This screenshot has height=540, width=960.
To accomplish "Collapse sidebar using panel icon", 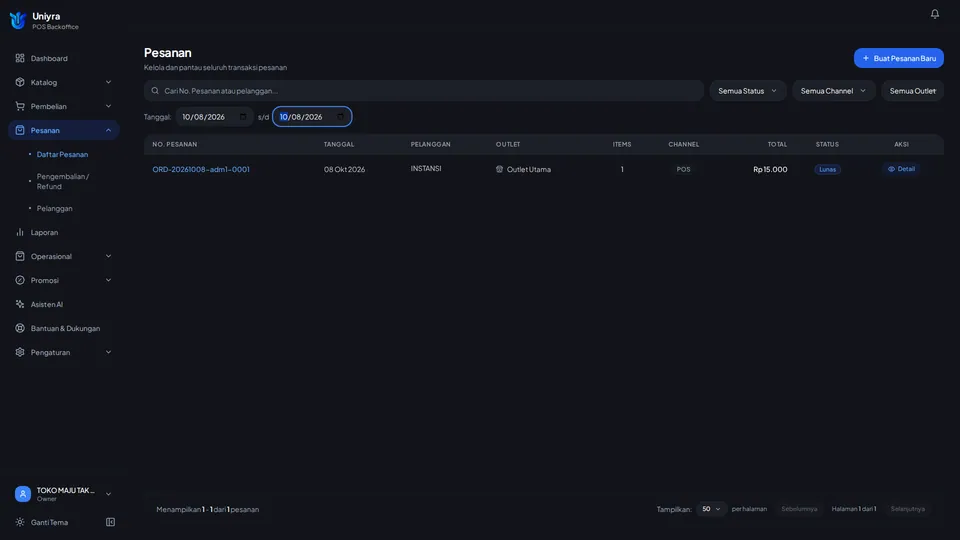I will [110, 522].
